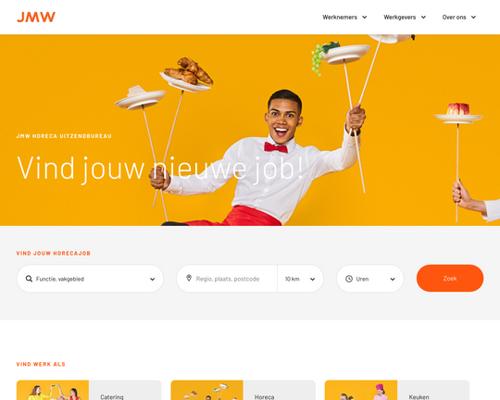This screenshot has height=400, width=500.
Task: Click the chevron next to Werknemers
Action: click(365, 17)
